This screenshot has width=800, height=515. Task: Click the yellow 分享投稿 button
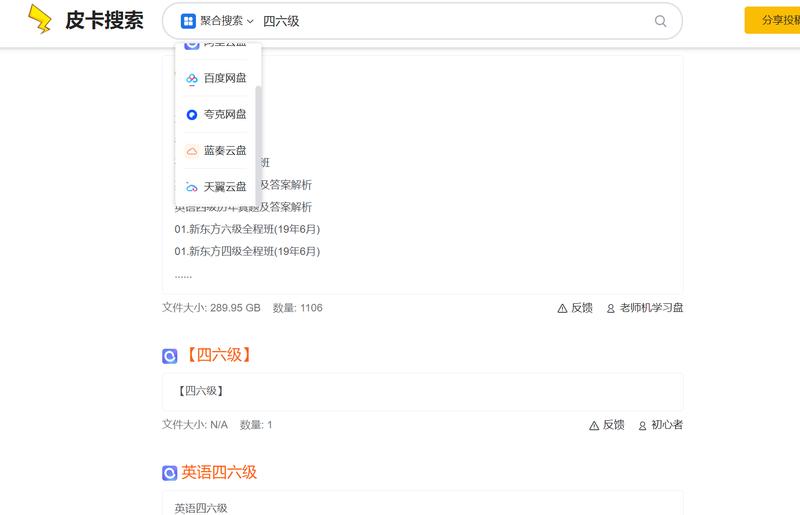(x=772, y=20)
